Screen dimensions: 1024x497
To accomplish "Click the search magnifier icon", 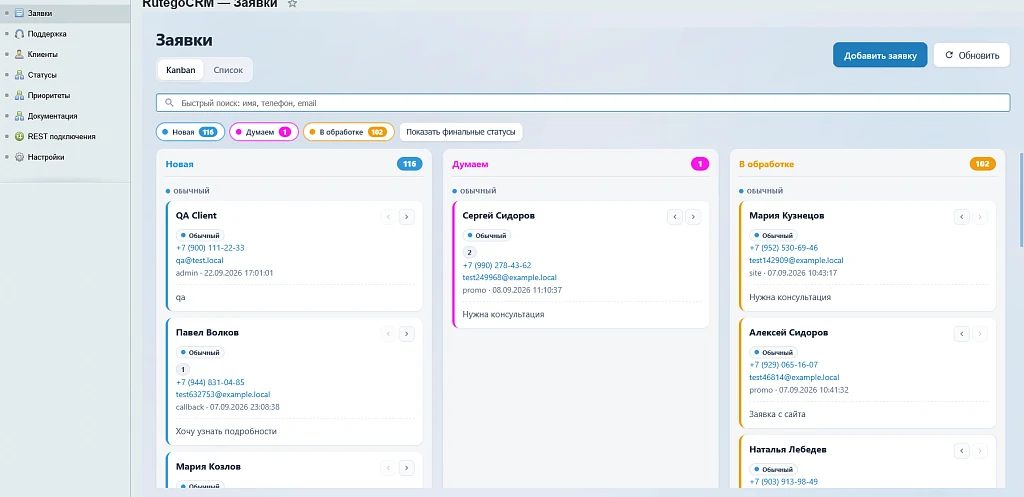I will coord(170,103).
